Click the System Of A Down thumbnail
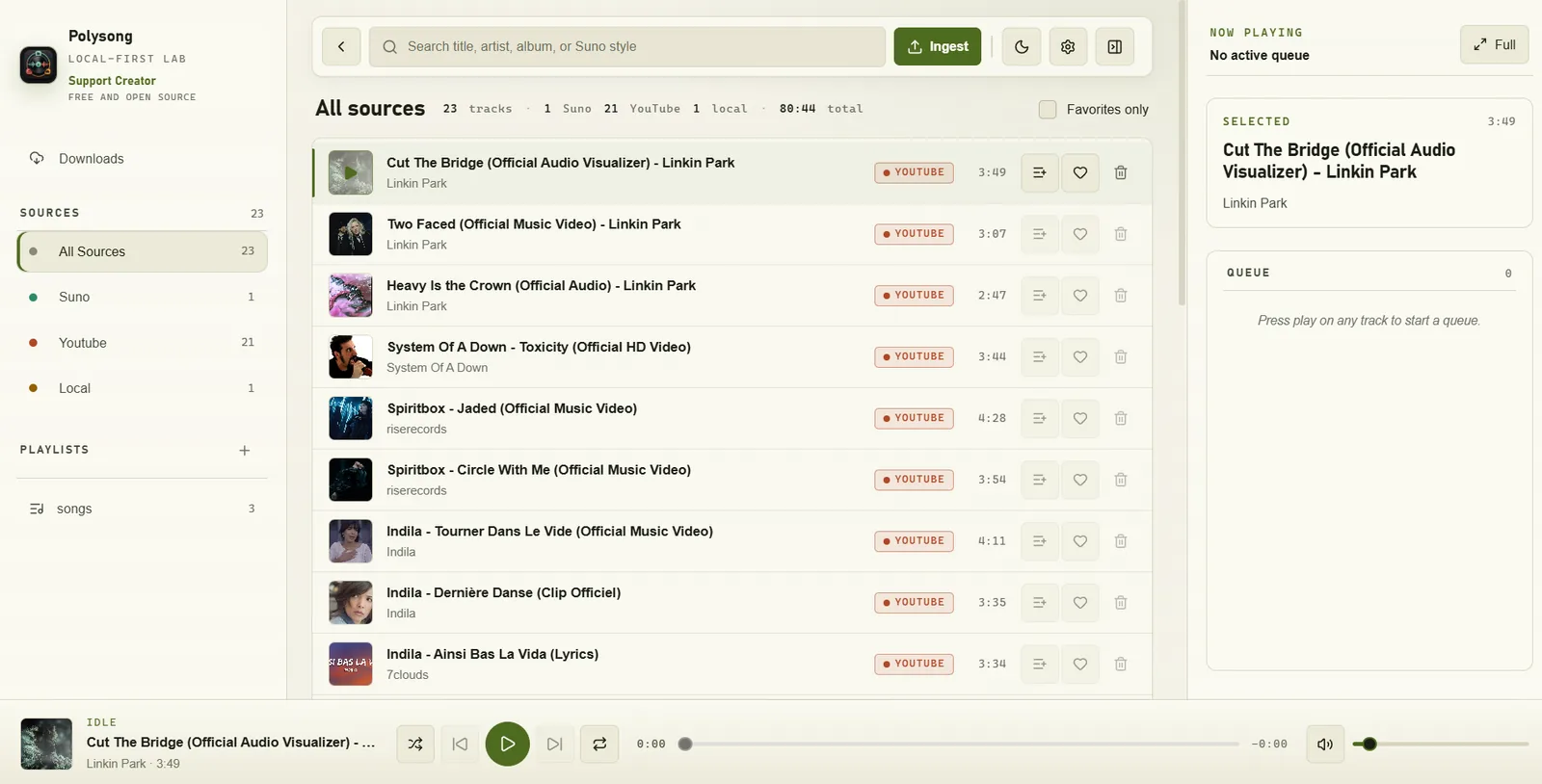 (x=351, y=356)
